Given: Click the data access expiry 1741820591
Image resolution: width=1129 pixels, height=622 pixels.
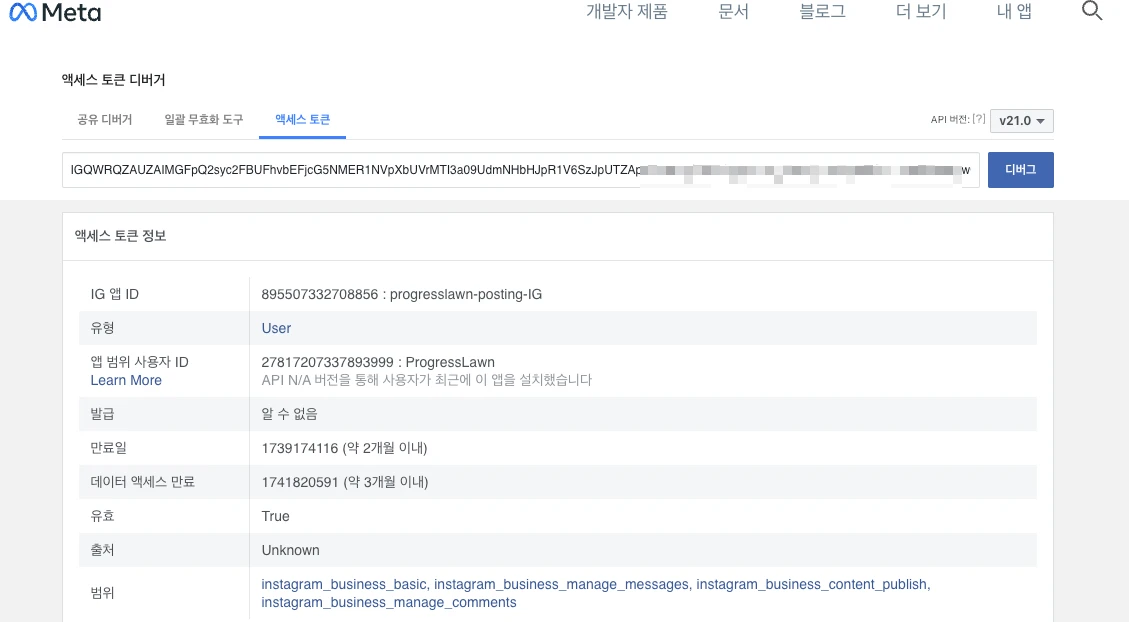Looking at the screenshot, I should tap(300, 482).
